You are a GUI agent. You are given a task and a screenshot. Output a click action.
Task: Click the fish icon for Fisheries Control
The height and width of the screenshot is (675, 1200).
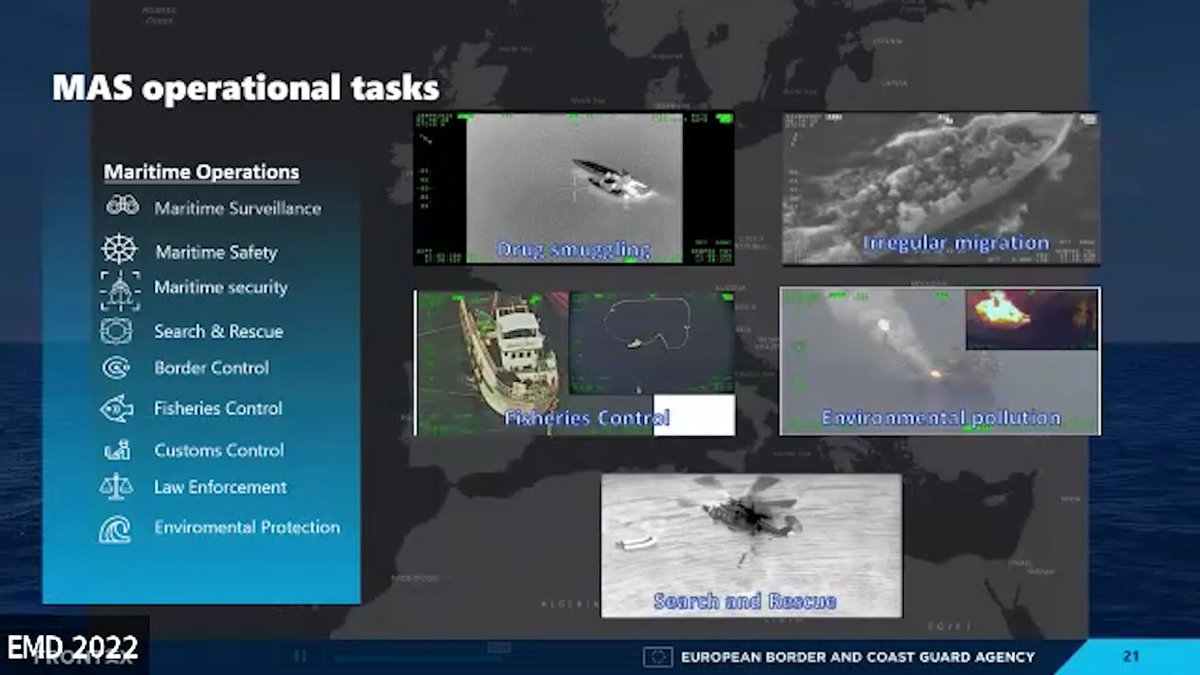(x=116, y=408)
